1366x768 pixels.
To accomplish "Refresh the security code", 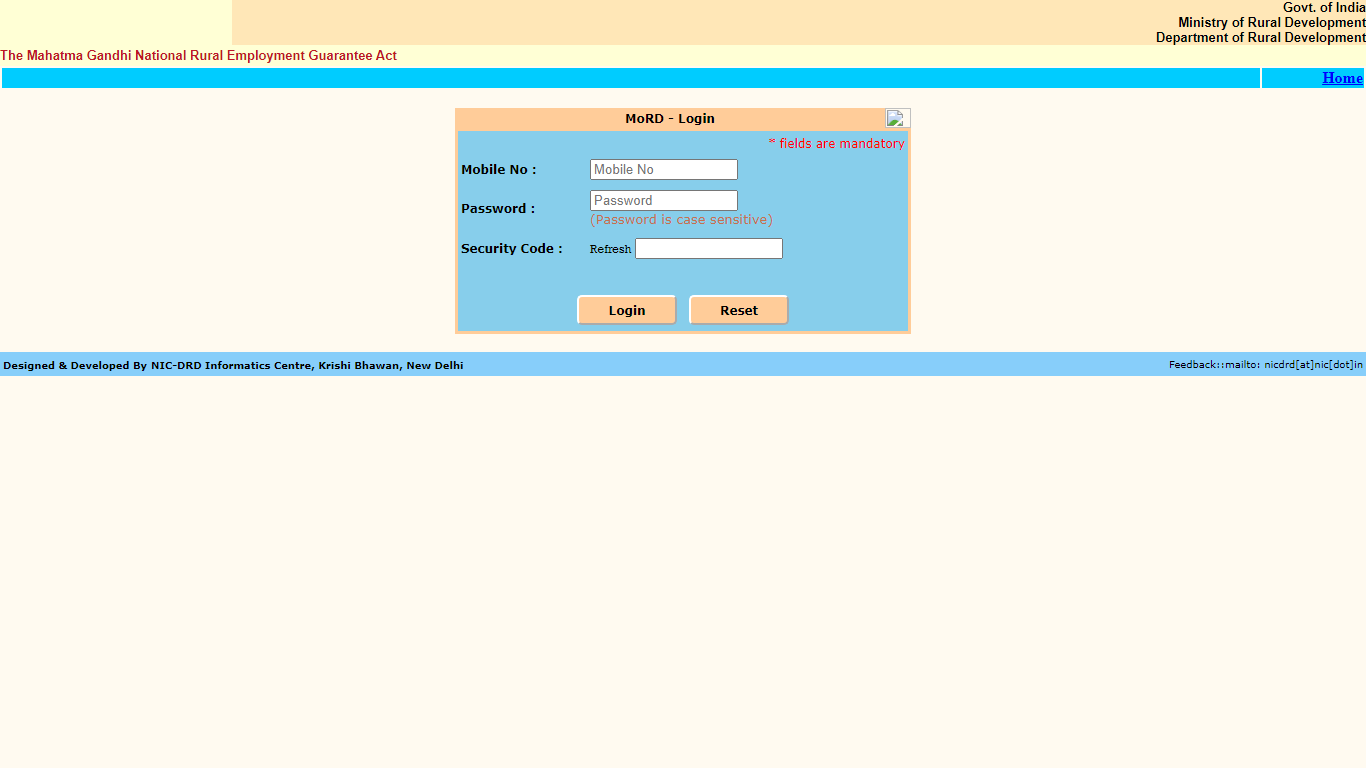I will tap(610, 249).
